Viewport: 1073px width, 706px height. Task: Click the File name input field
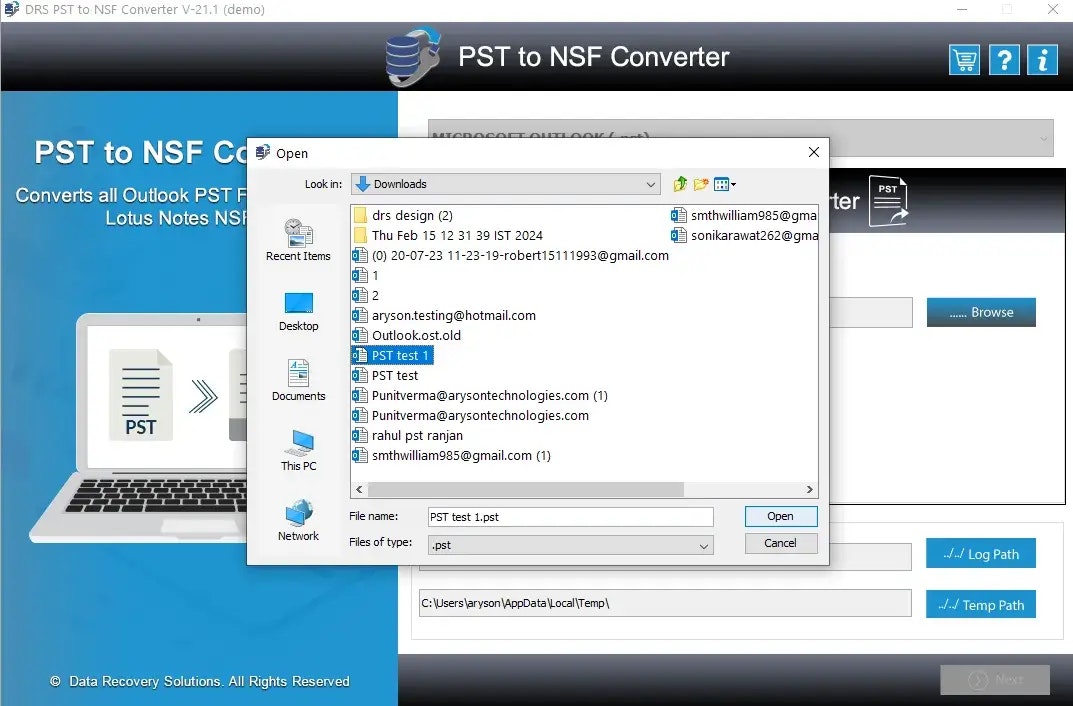pos(570,517)
